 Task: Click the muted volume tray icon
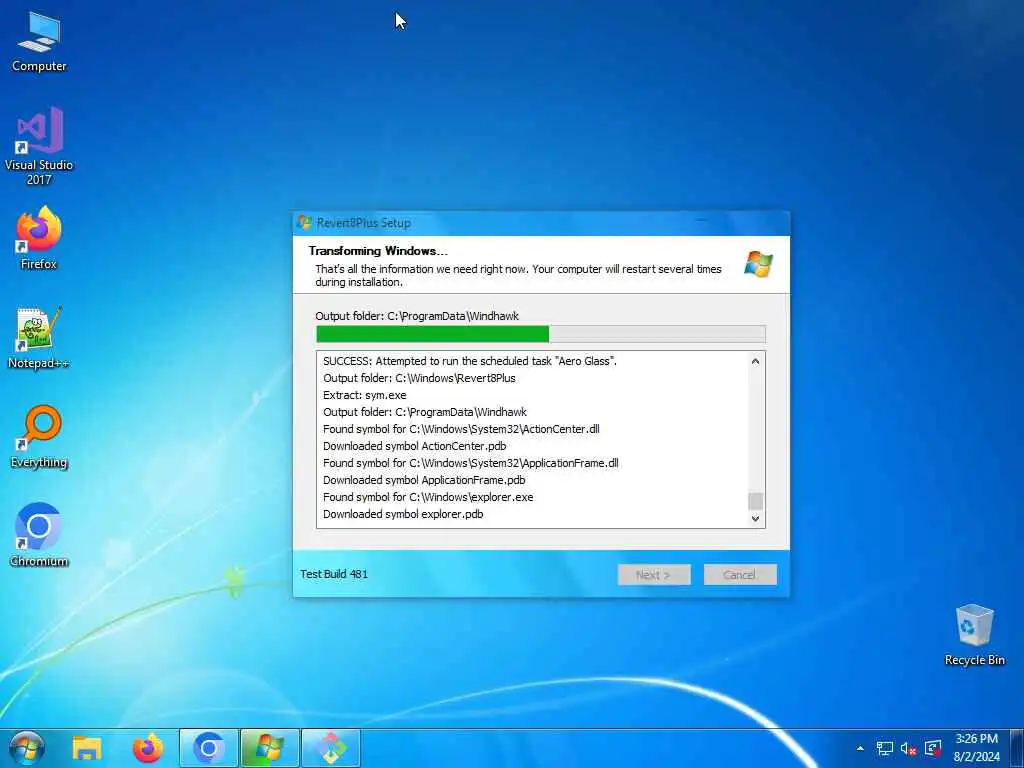click(908, 748)
